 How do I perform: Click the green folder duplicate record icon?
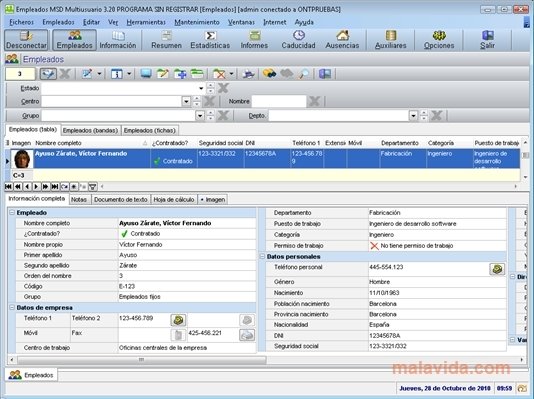coord(197,74)
